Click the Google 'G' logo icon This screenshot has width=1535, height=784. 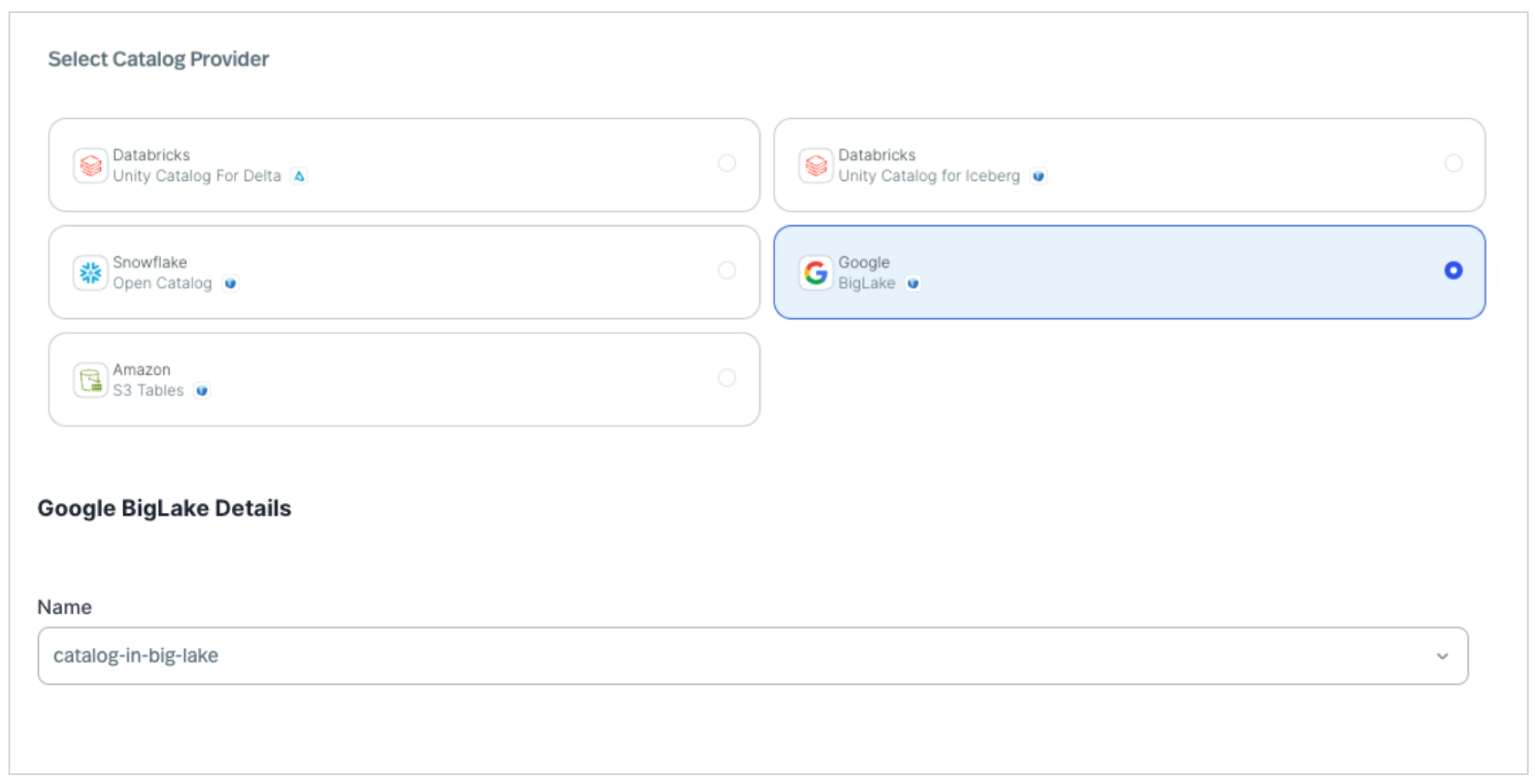click(x=816, y=272)
